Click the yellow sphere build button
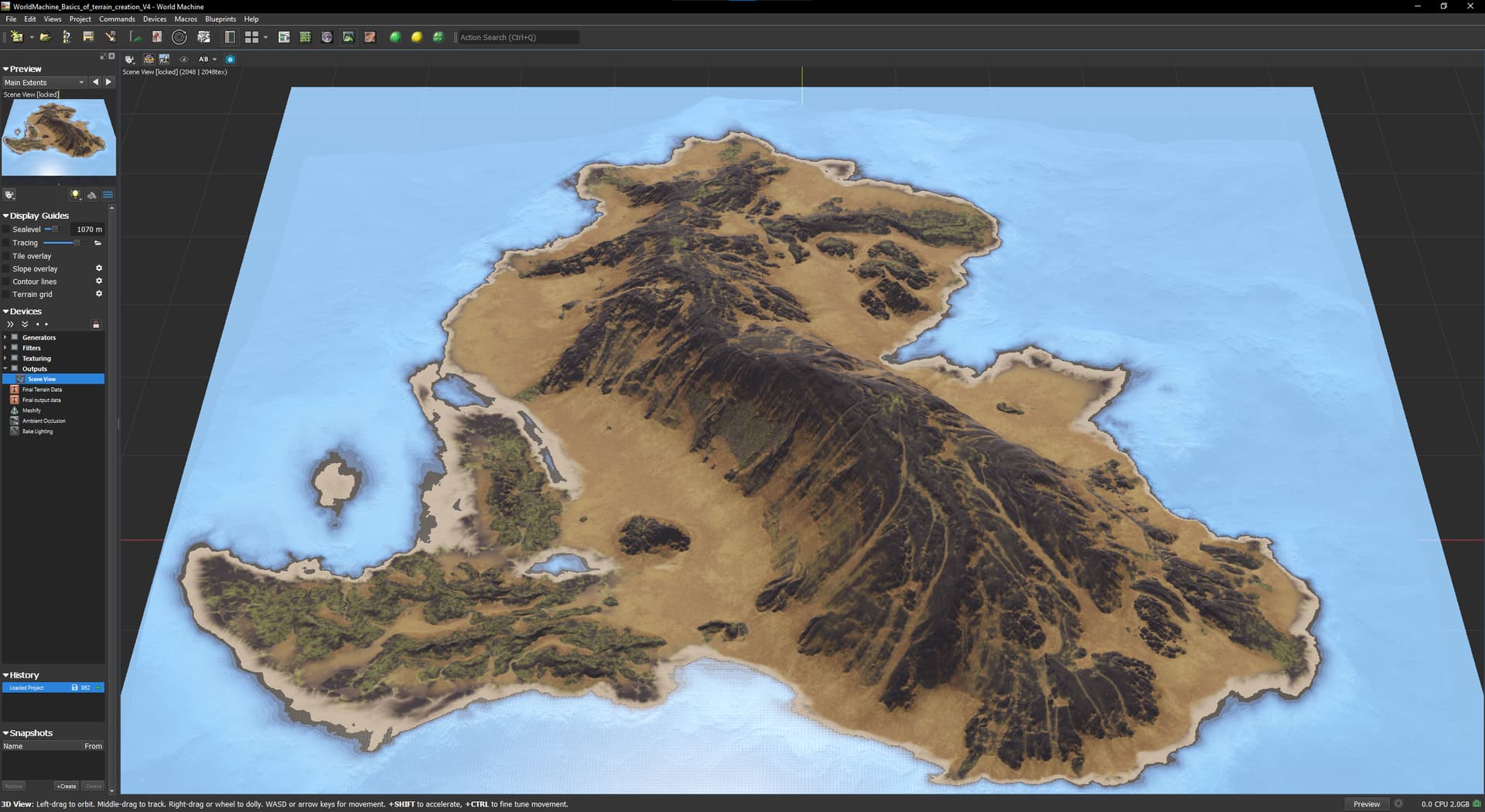 pyautogui.click(x=417, y=37)
